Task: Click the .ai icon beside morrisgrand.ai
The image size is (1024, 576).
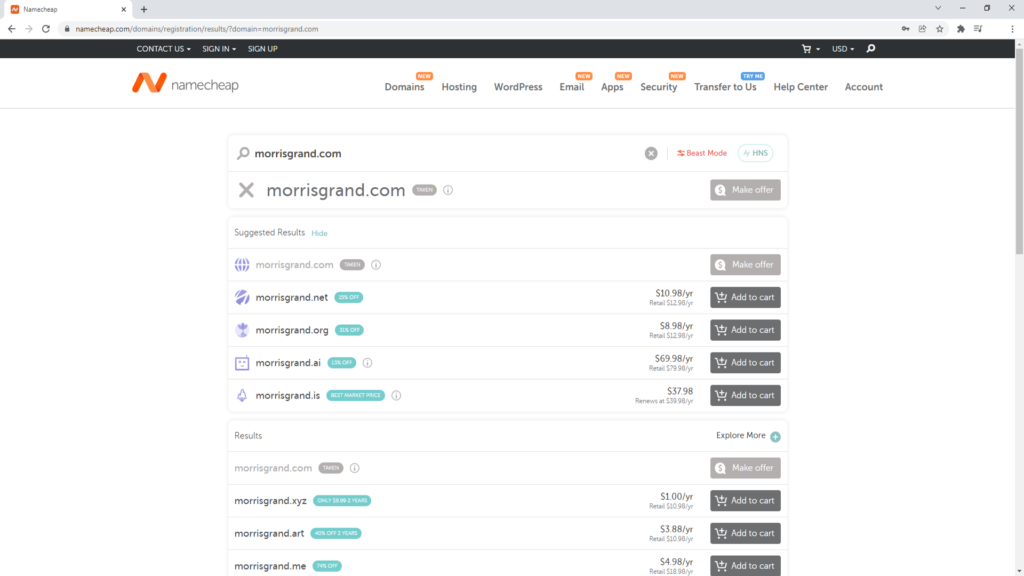Action: pyautogui.click(x=242, y=362)
